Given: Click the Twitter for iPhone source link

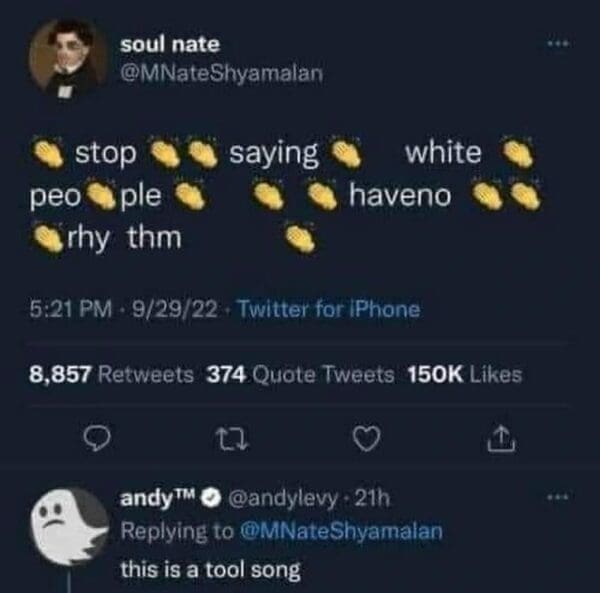Looking at the screenshot, I should coord(337,310).
